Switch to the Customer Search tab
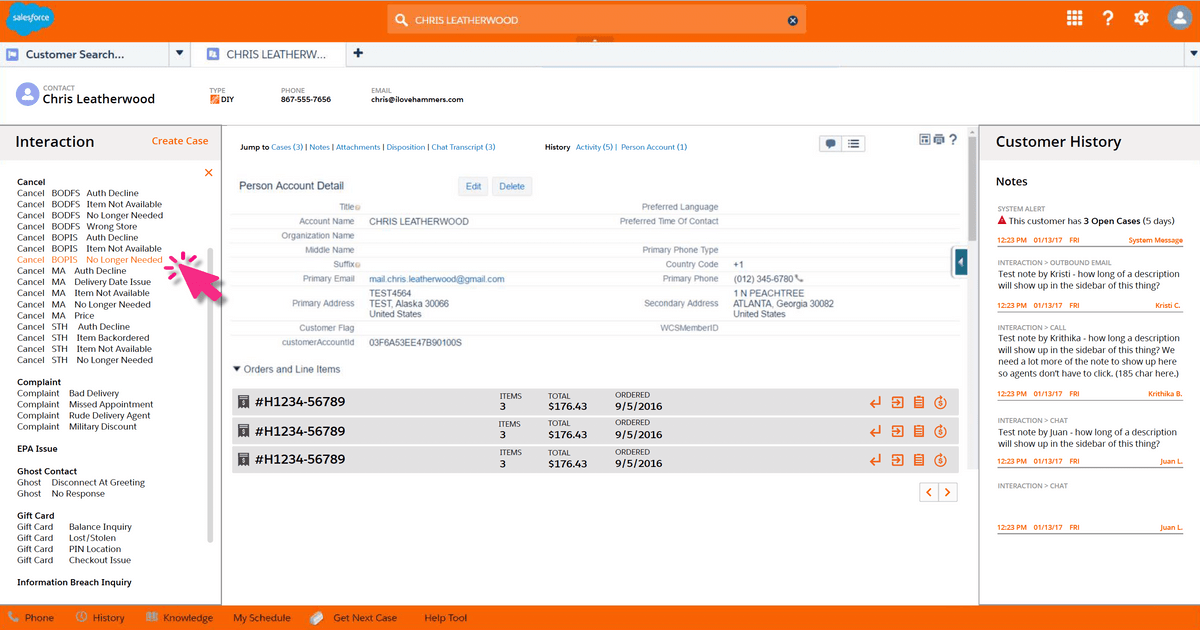Screen dimensions: 1200x630 [x=75, y=54]
